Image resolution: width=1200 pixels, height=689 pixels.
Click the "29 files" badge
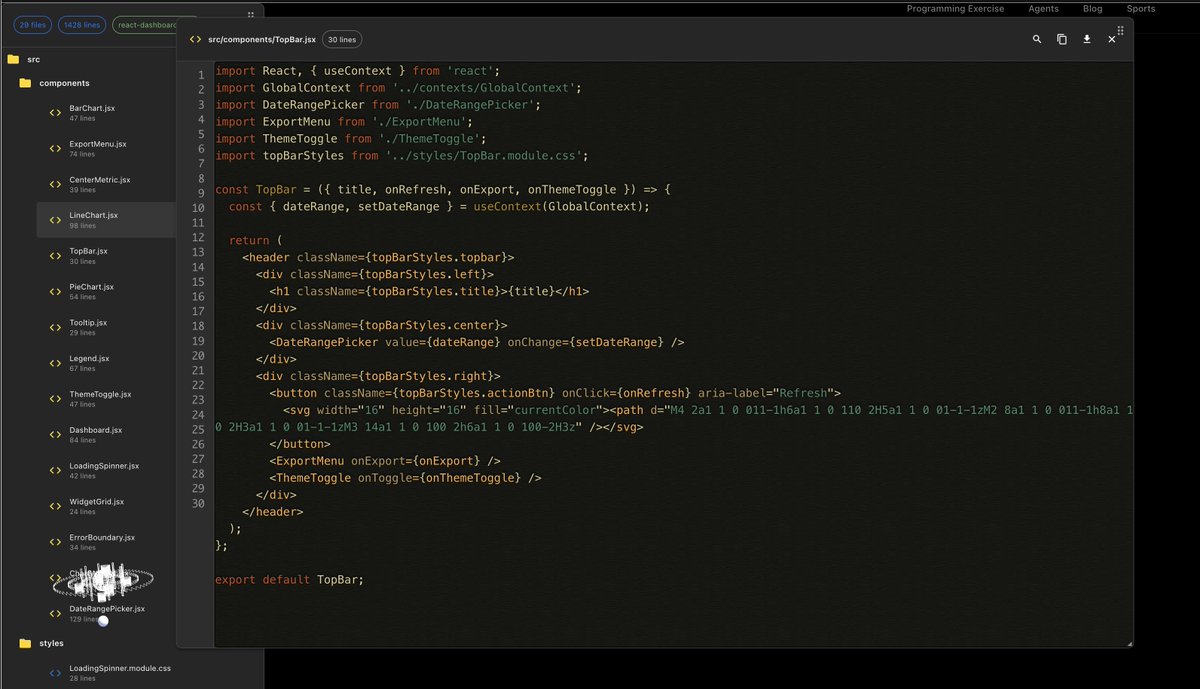31,24
